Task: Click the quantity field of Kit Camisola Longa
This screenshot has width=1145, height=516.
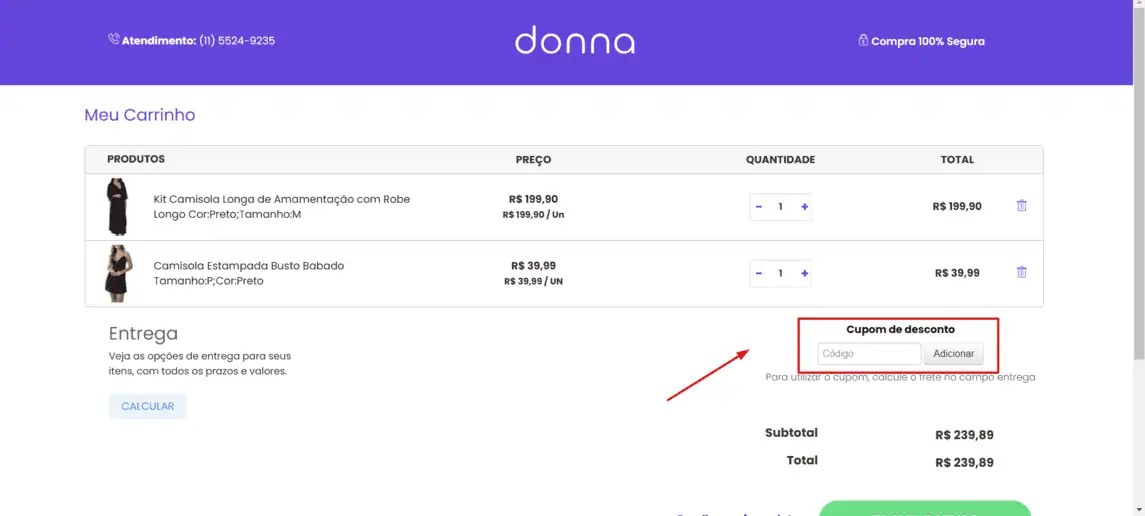Action: coord(781,207)
